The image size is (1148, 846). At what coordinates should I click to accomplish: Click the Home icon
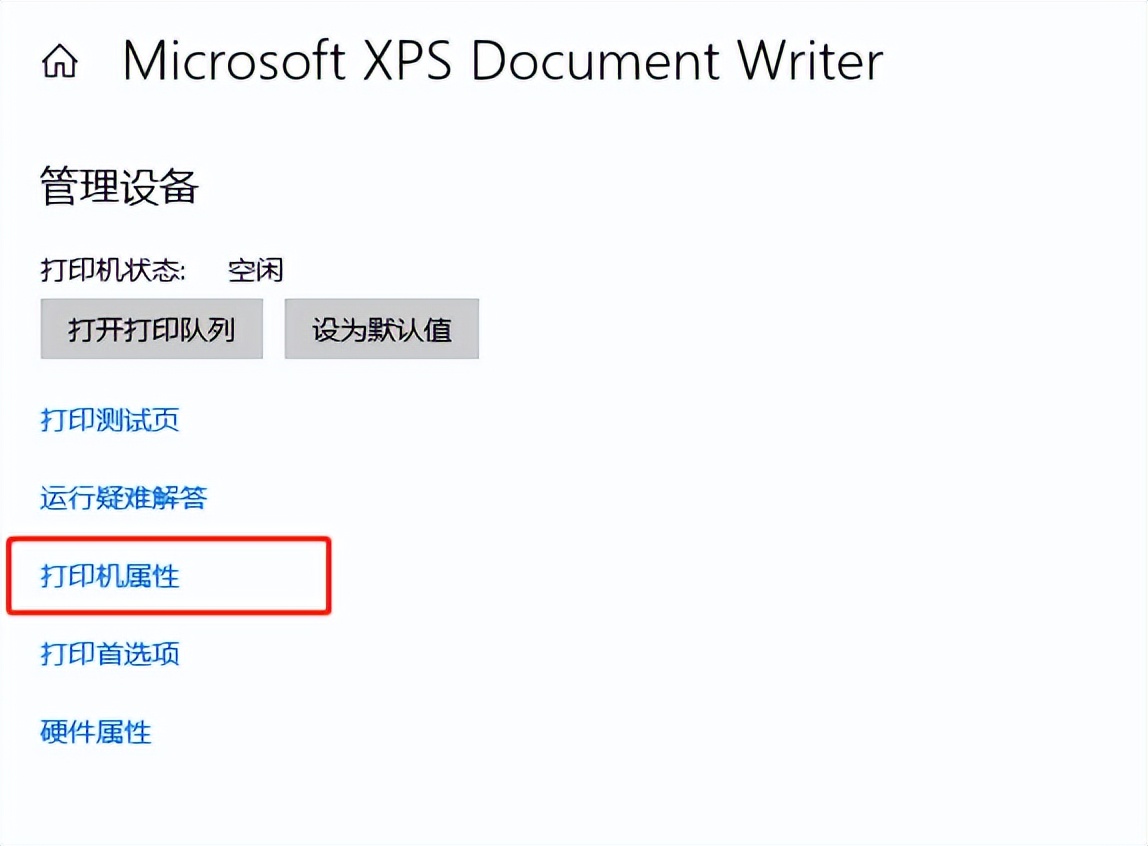tap(60, 63)
